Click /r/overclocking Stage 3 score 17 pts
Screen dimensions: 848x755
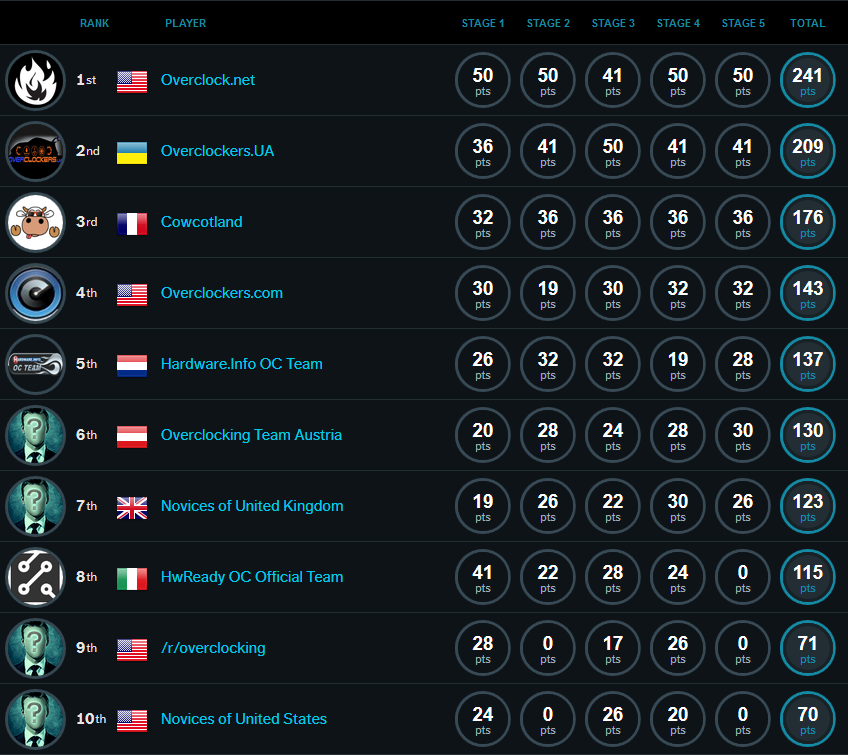tap(613, 648)
